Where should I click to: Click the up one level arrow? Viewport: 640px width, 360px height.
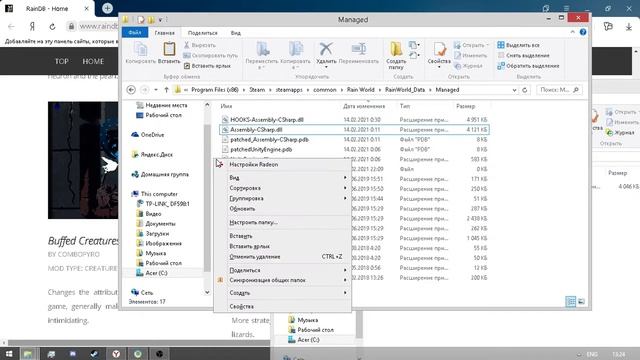(166, 90)
